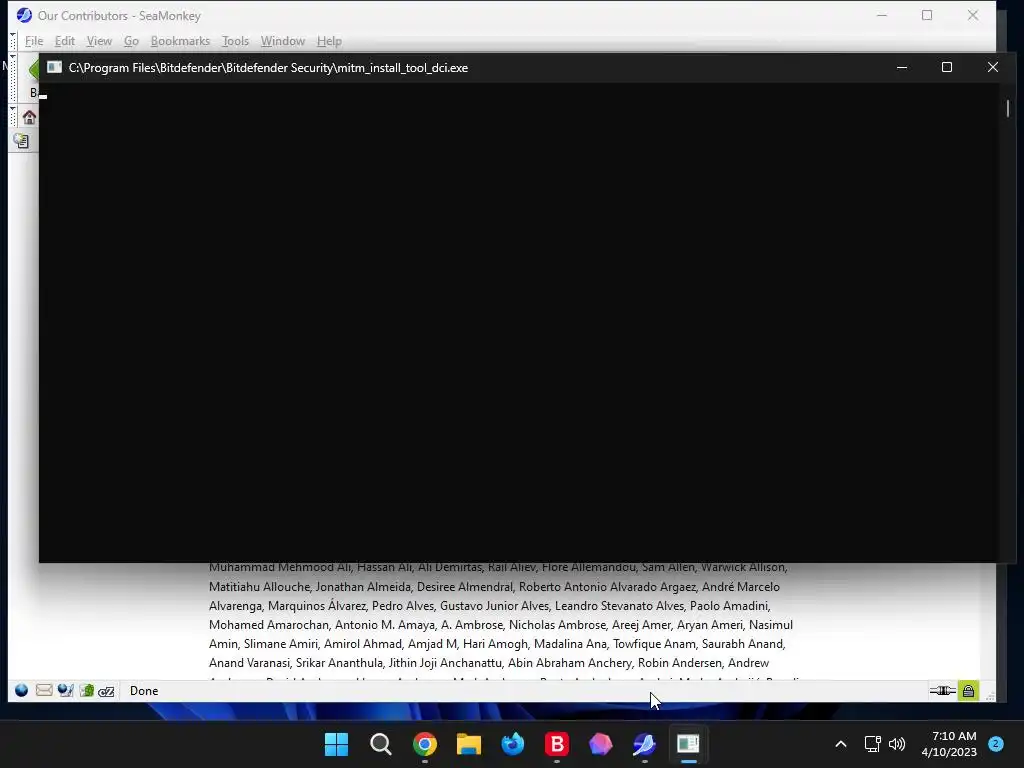Show hidden system tray icons
The image size is (1024, 768).
click(841, 744)
